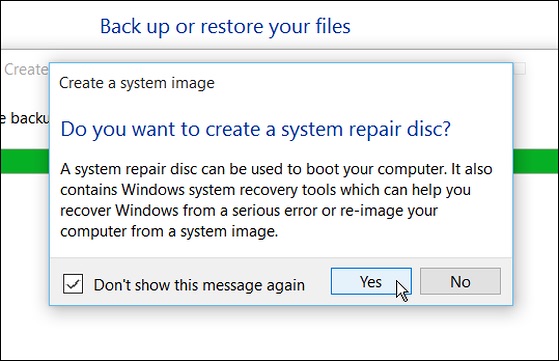The image size is (559, 361).
Task: Click the greyed-out 'Create' text behind the dialog
Action: coord(26,69)
